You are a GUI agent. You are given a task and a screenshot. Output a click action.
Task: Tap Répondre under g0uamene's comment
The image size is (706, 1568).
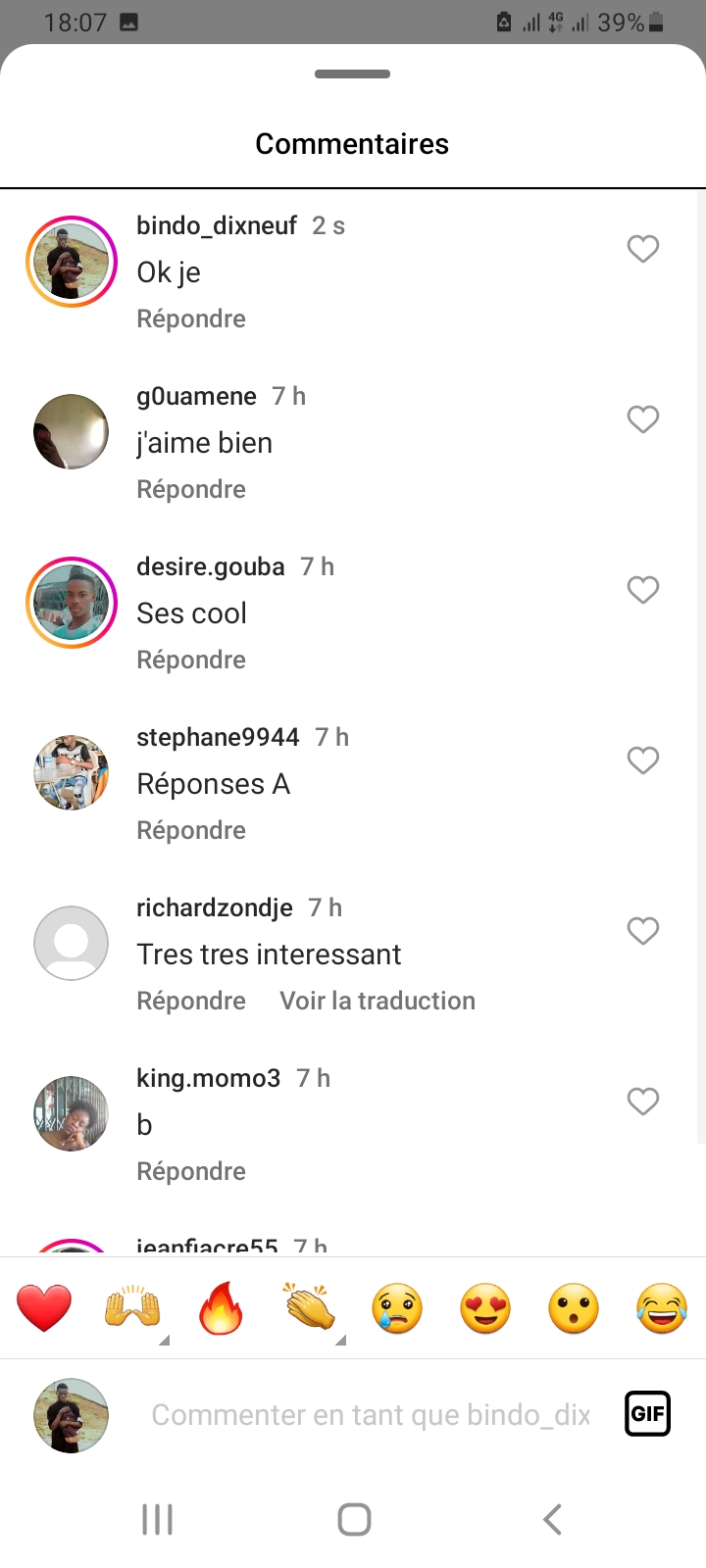click(191, 489)
